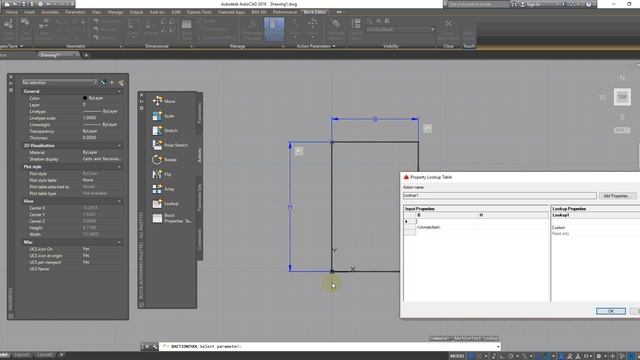Toggle polar tracking in status bar
The height and width of the screenshot is (360, 640).
[510, 356]
